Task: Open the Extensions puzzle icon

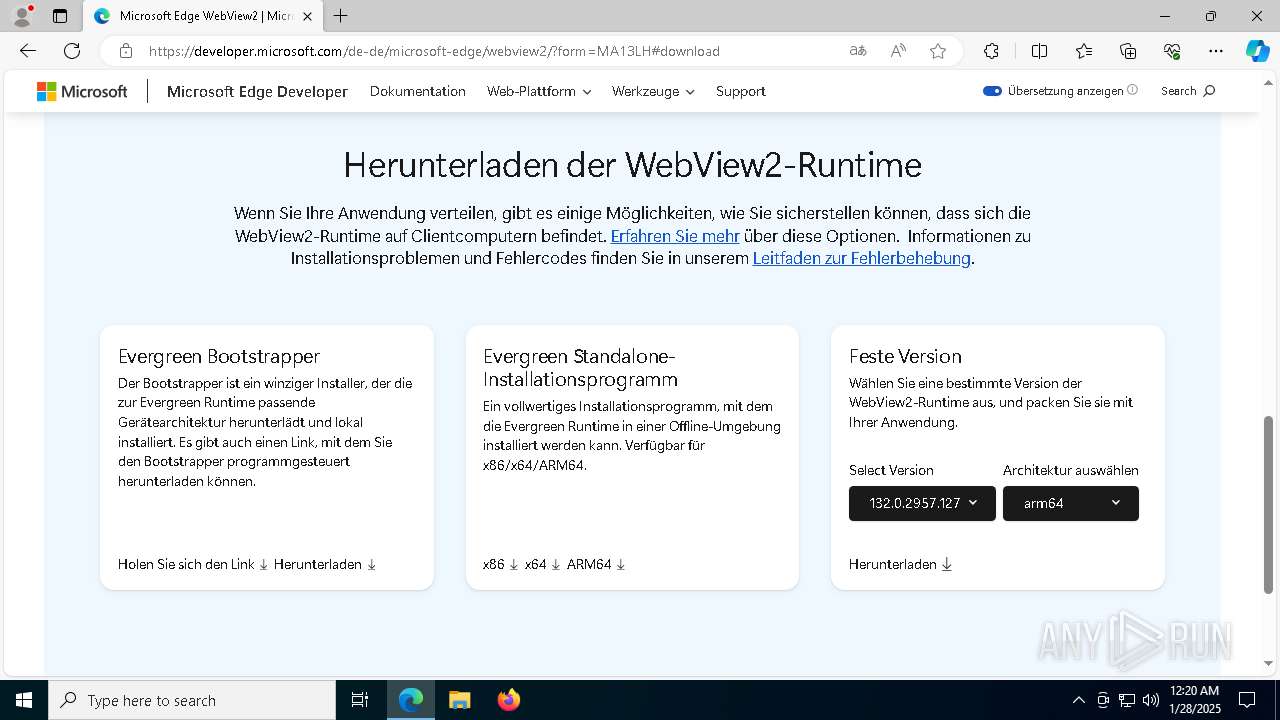Action: click(x=991, y=51)
